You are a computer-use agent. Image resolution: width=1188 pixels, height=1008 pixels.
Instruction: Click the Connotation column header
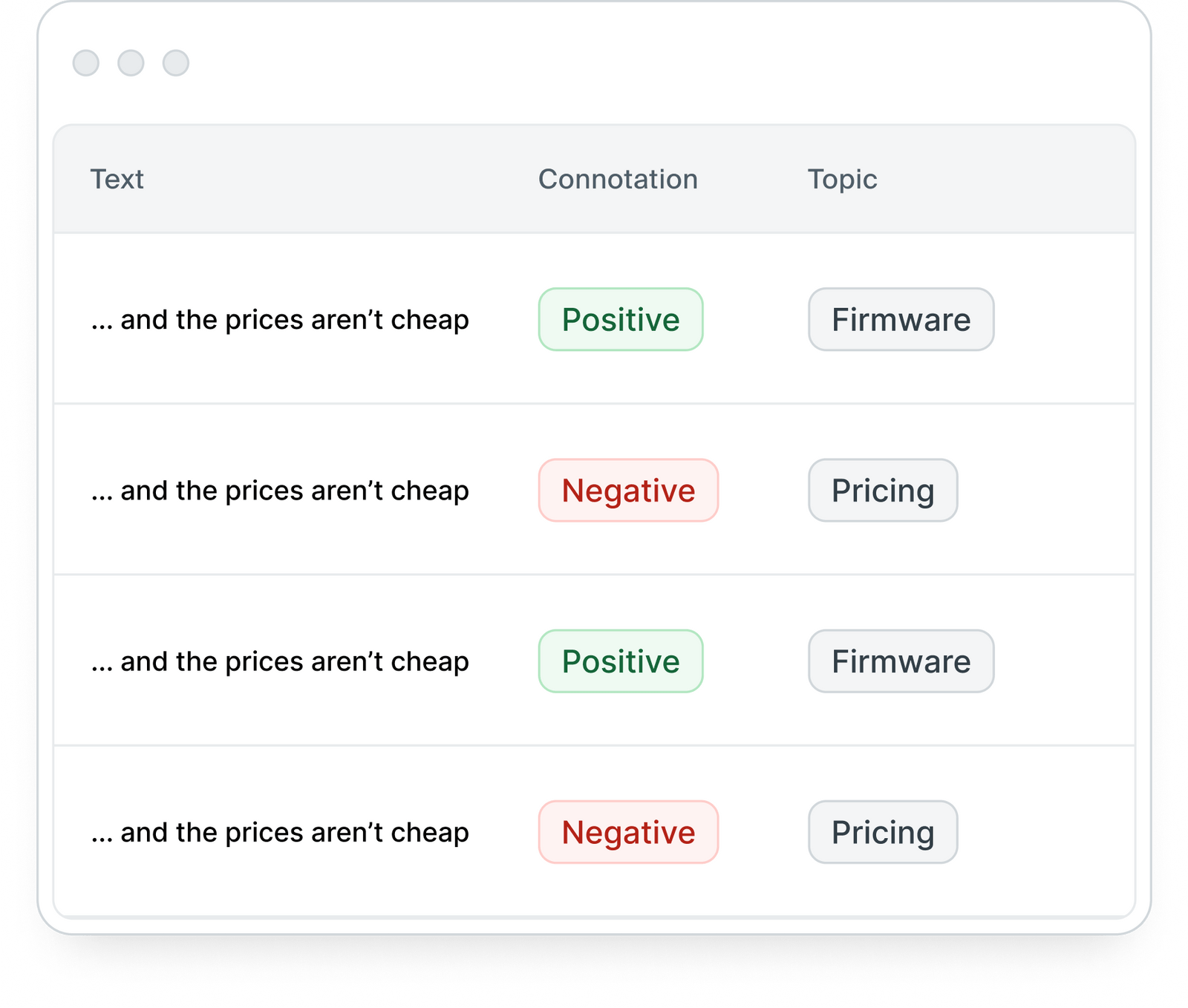[x=618, y=180]
